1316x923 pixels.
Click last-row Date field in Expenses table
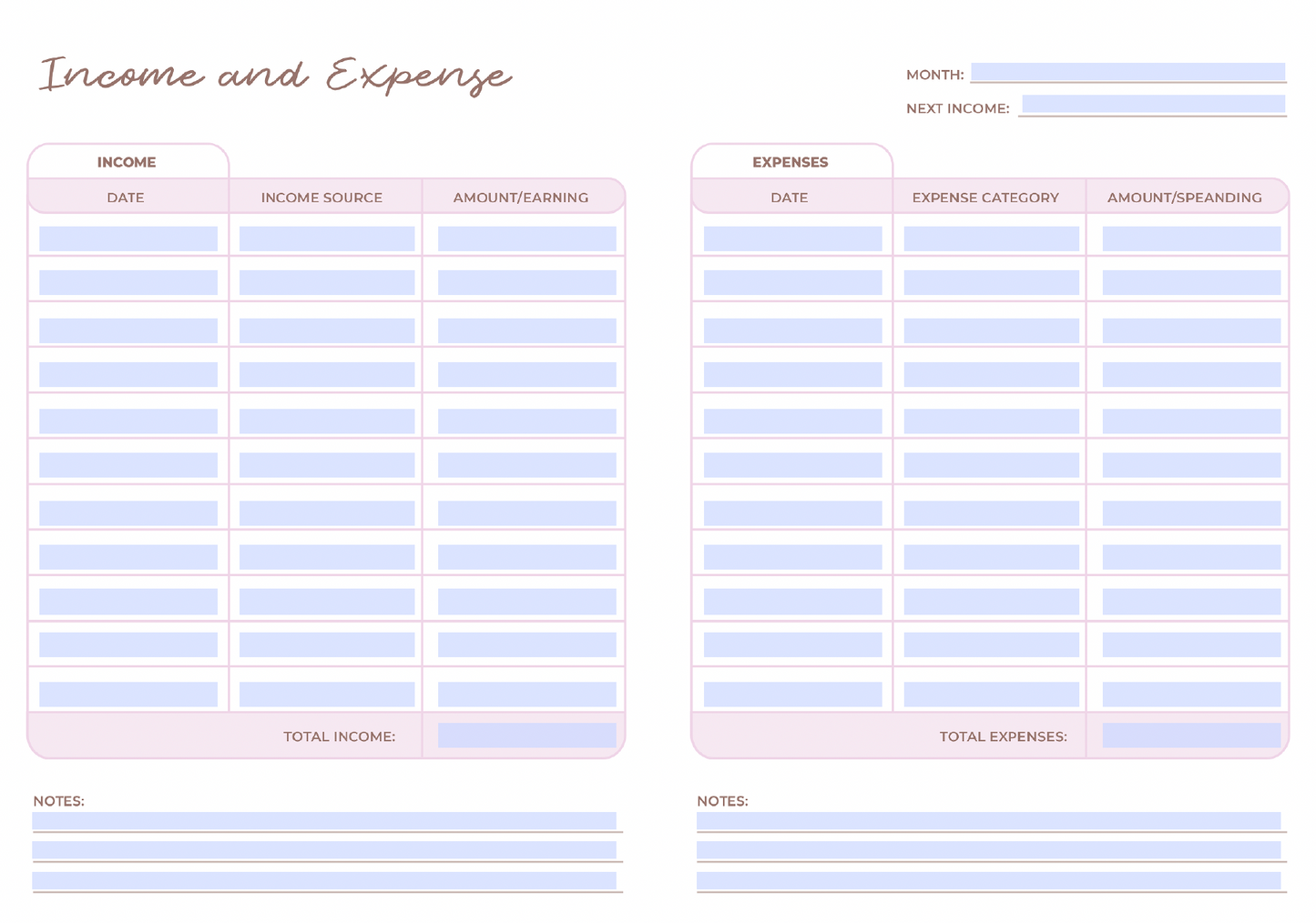793,695
